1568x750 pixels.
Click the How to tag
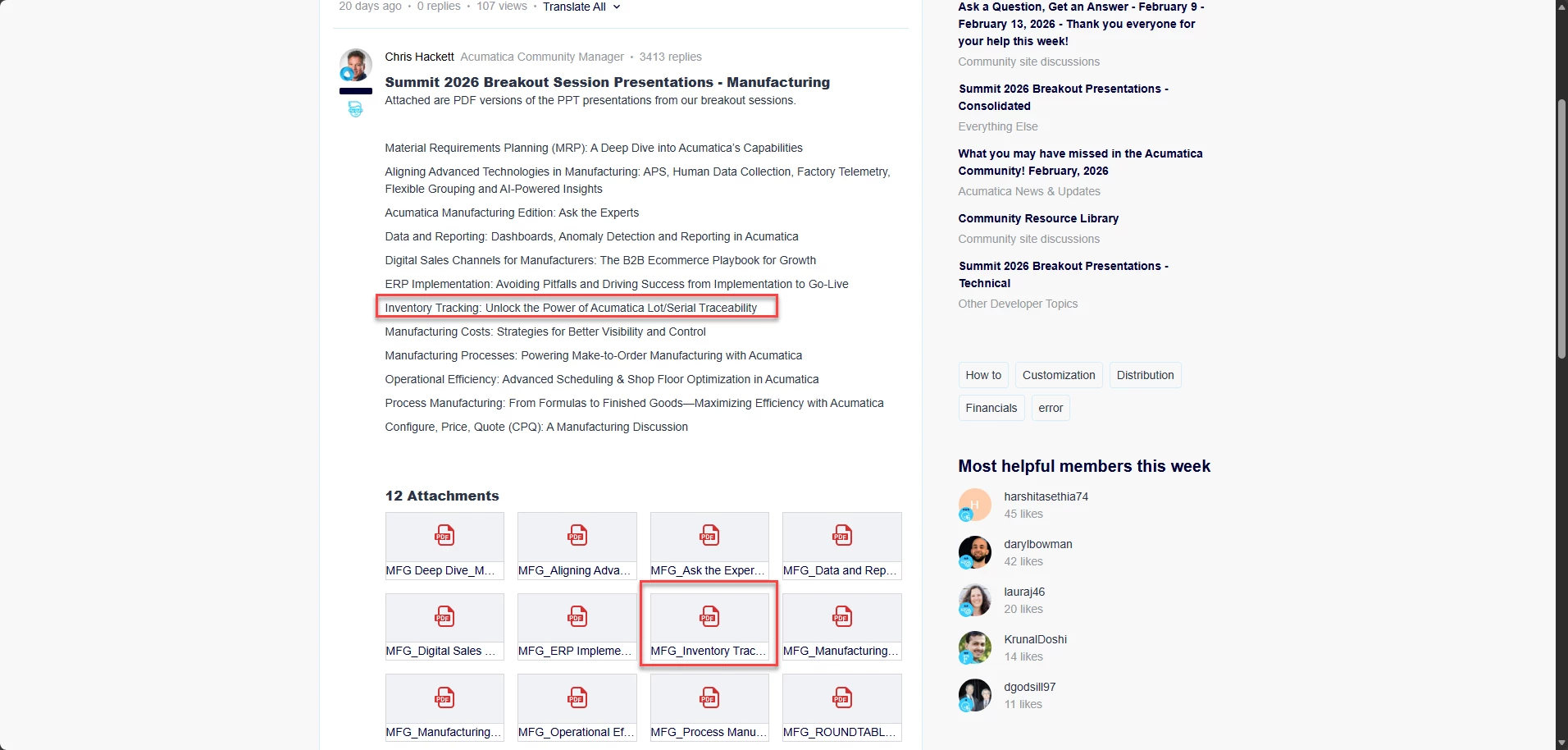983,375
